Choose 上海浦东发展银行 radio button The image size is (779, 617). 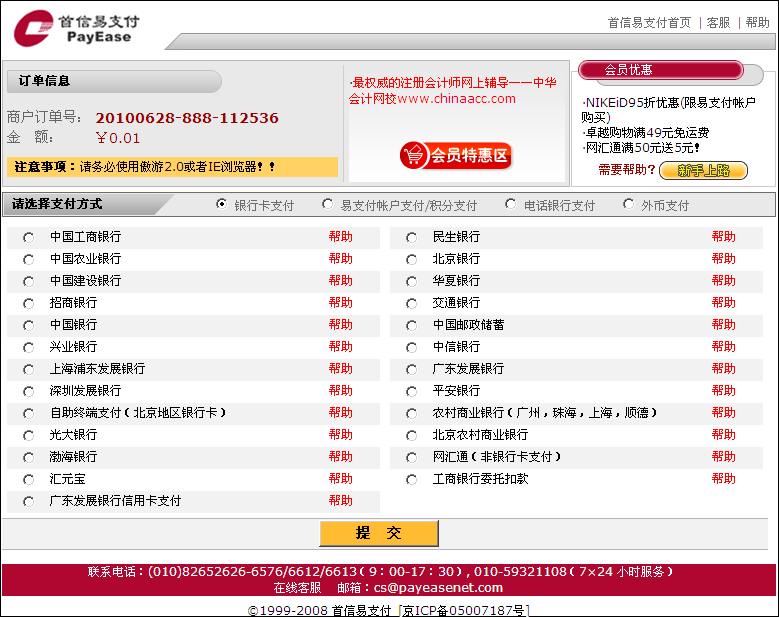click(29, 370)
